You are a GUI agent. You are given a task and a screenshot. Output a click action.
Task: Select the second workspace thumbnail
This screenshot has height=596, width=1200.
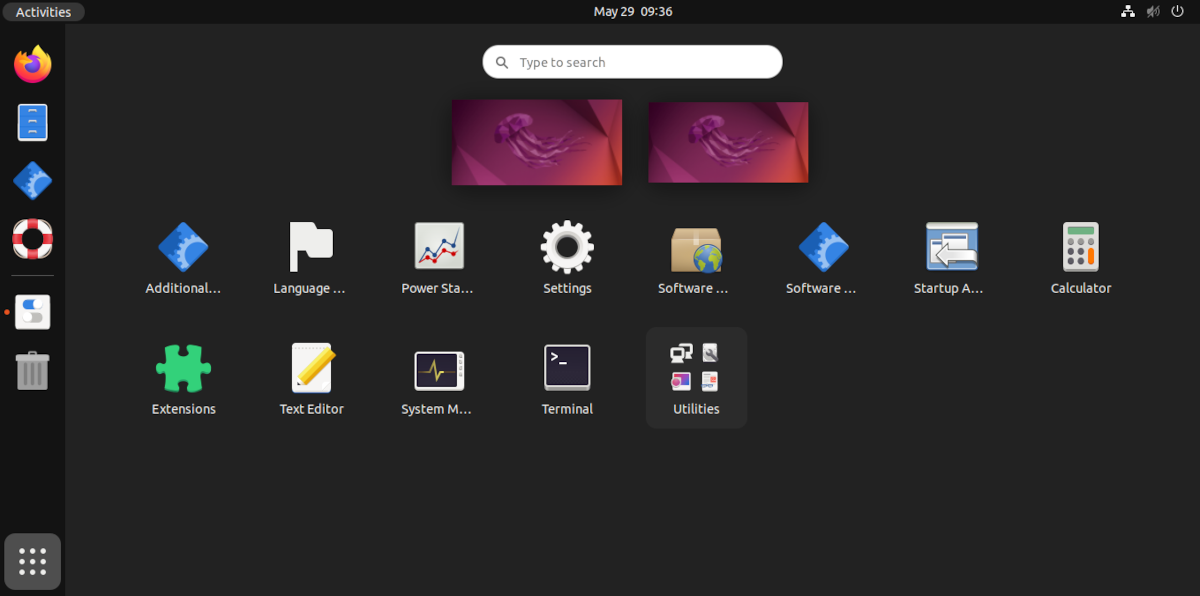pos(727,141)
